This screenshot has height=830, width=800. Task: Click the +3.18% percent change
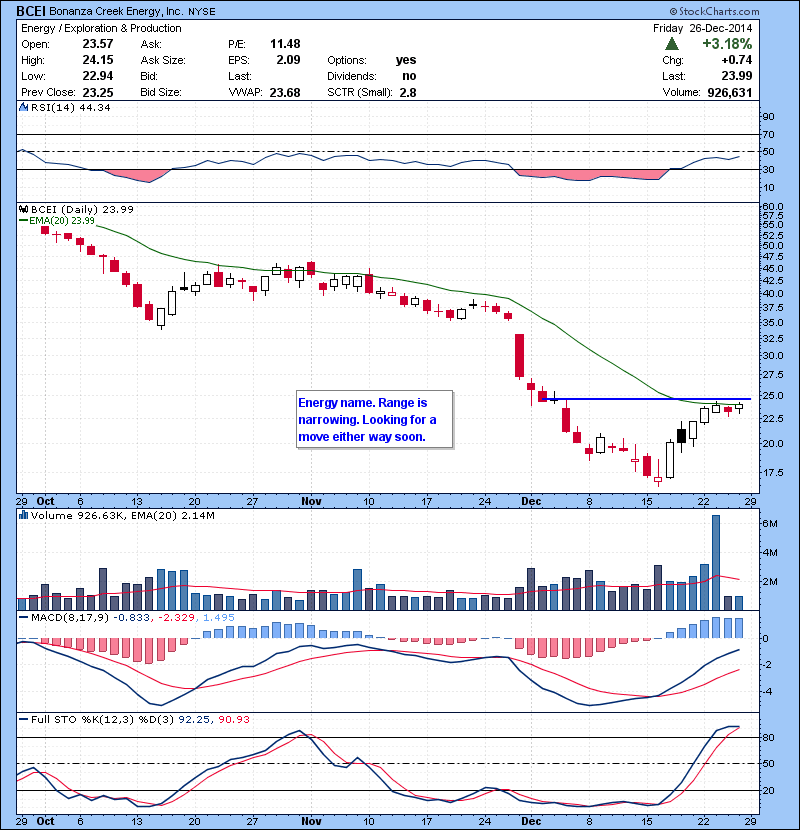tap(727, 44)
